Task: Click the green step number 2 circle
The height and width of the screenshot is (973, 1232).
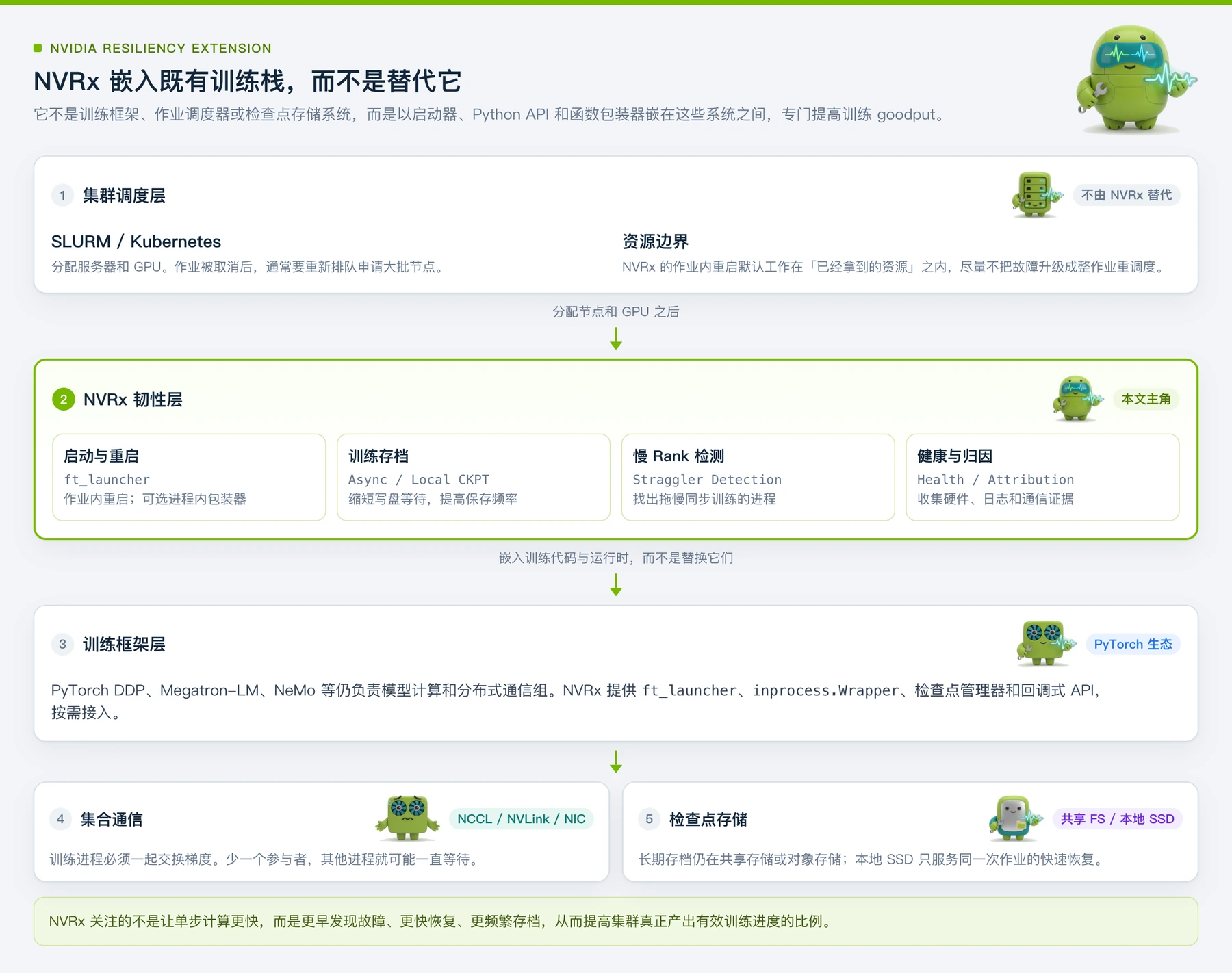Action: pyautogui.click(x=64, y=400)
